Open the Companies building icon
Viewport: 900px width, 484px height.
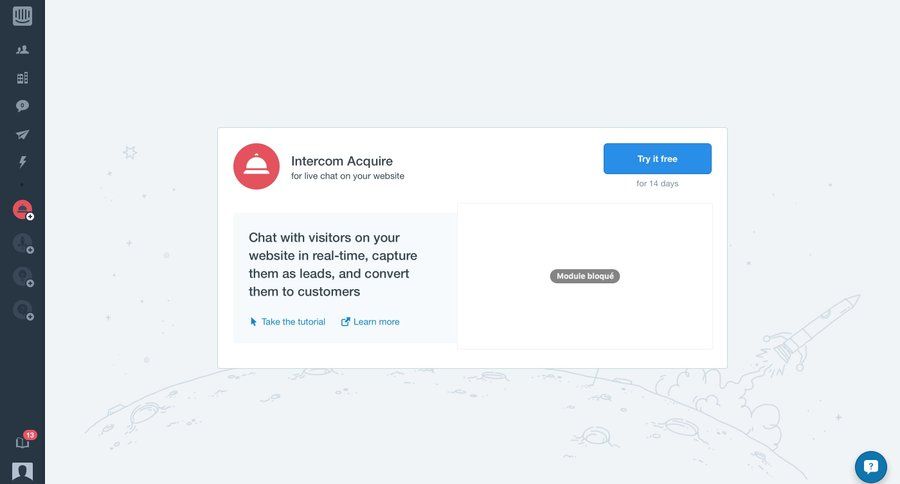22,78
